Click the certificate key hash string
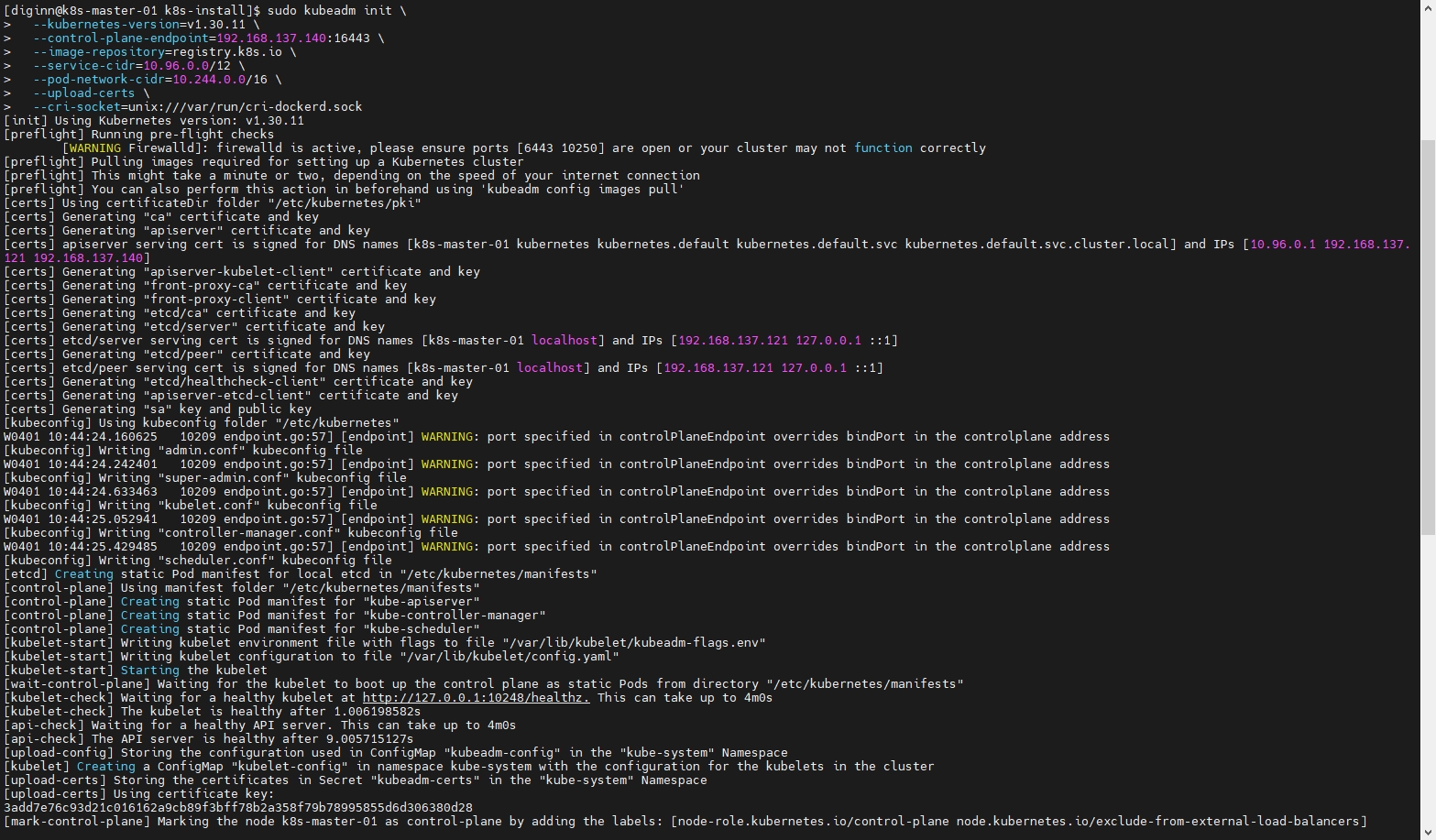The image size is (1436, 840). [x=238, y=808]
